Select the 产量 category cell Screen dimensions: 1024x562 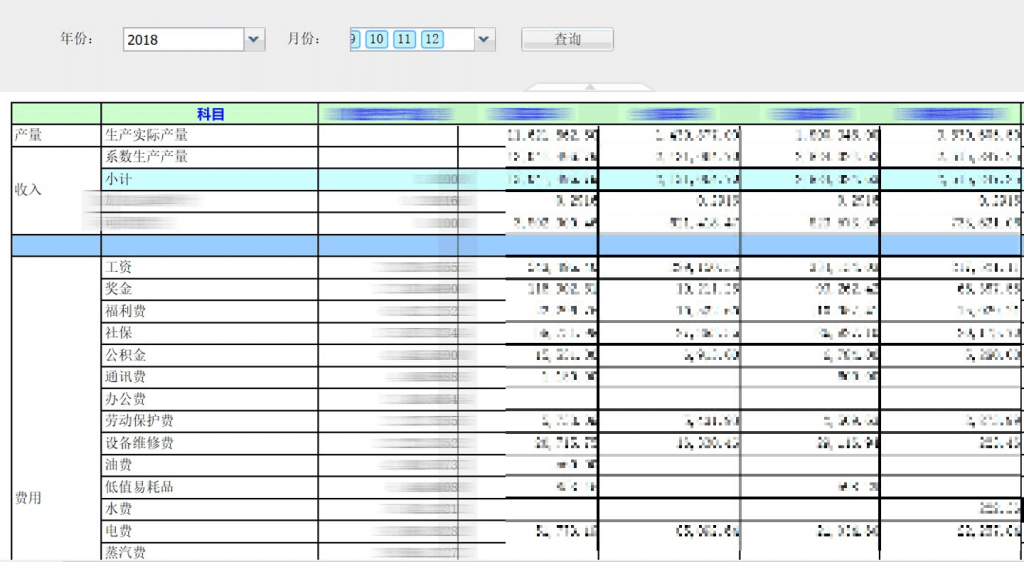57,136
